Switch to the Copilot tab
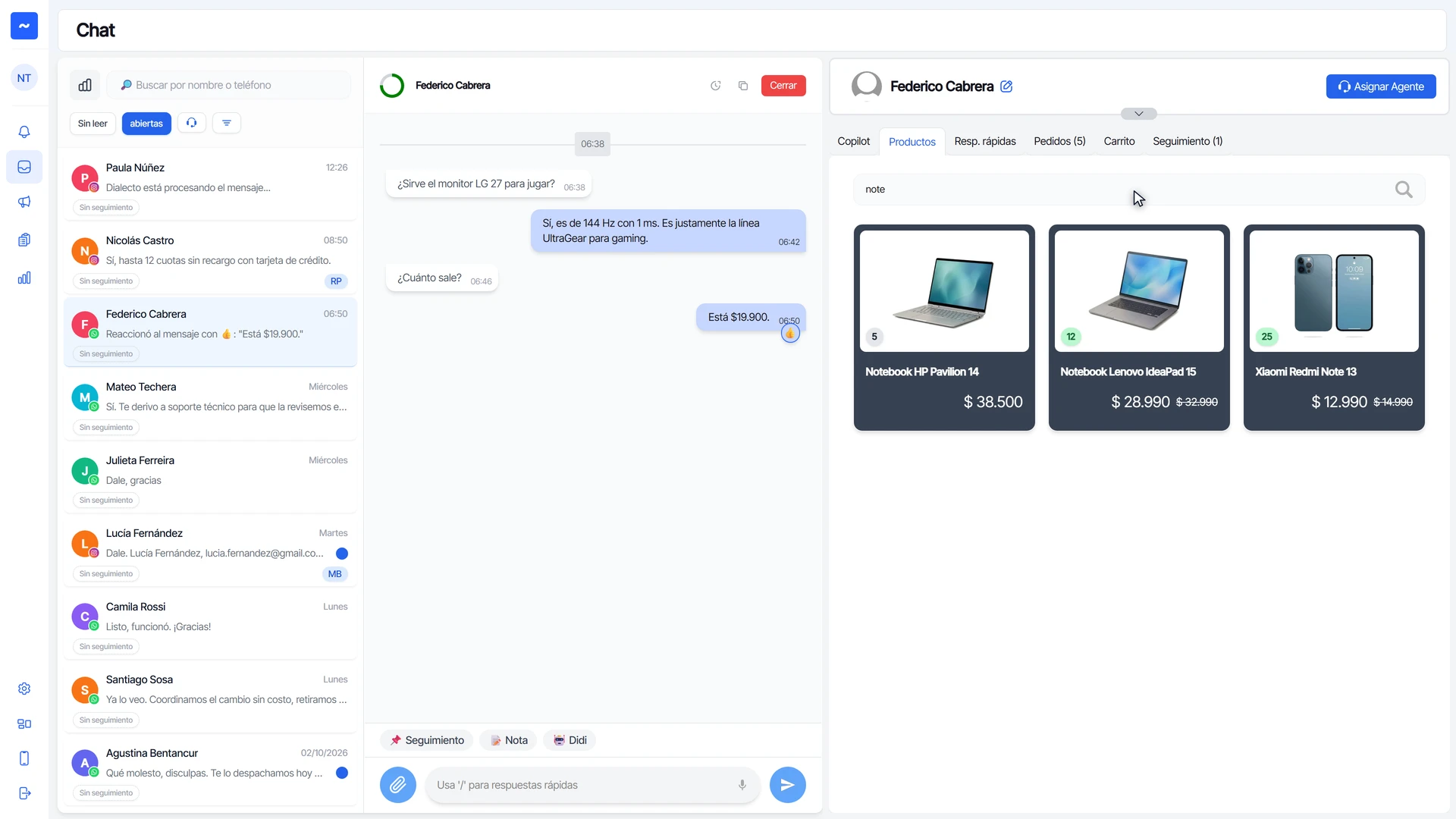The height and width of the screenshot is (819, 1456). (x=854, y=142)
